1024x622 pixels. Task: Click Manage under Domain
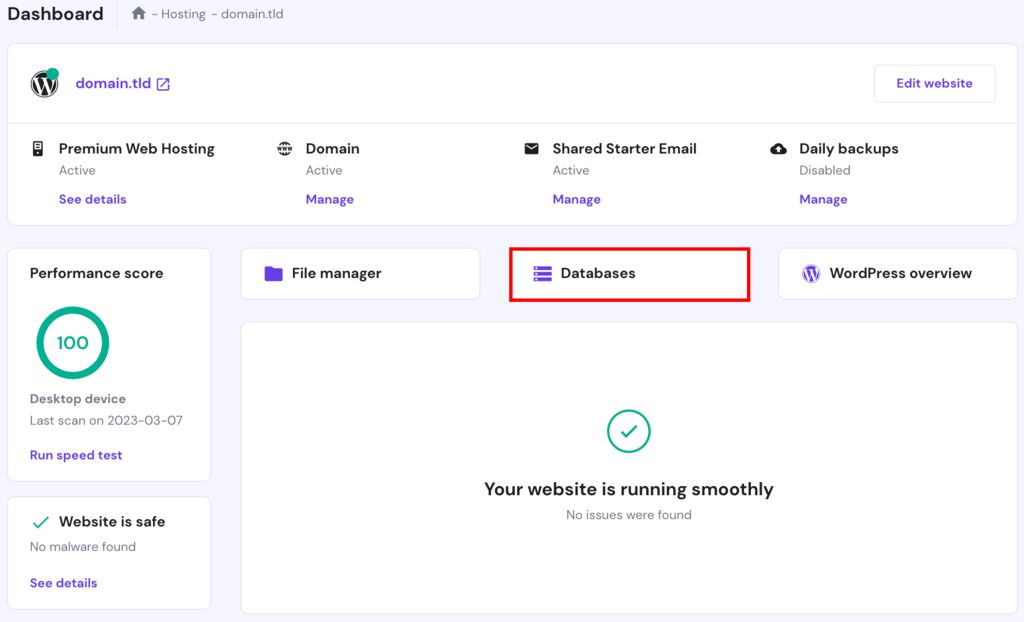(x=329, y=198)
